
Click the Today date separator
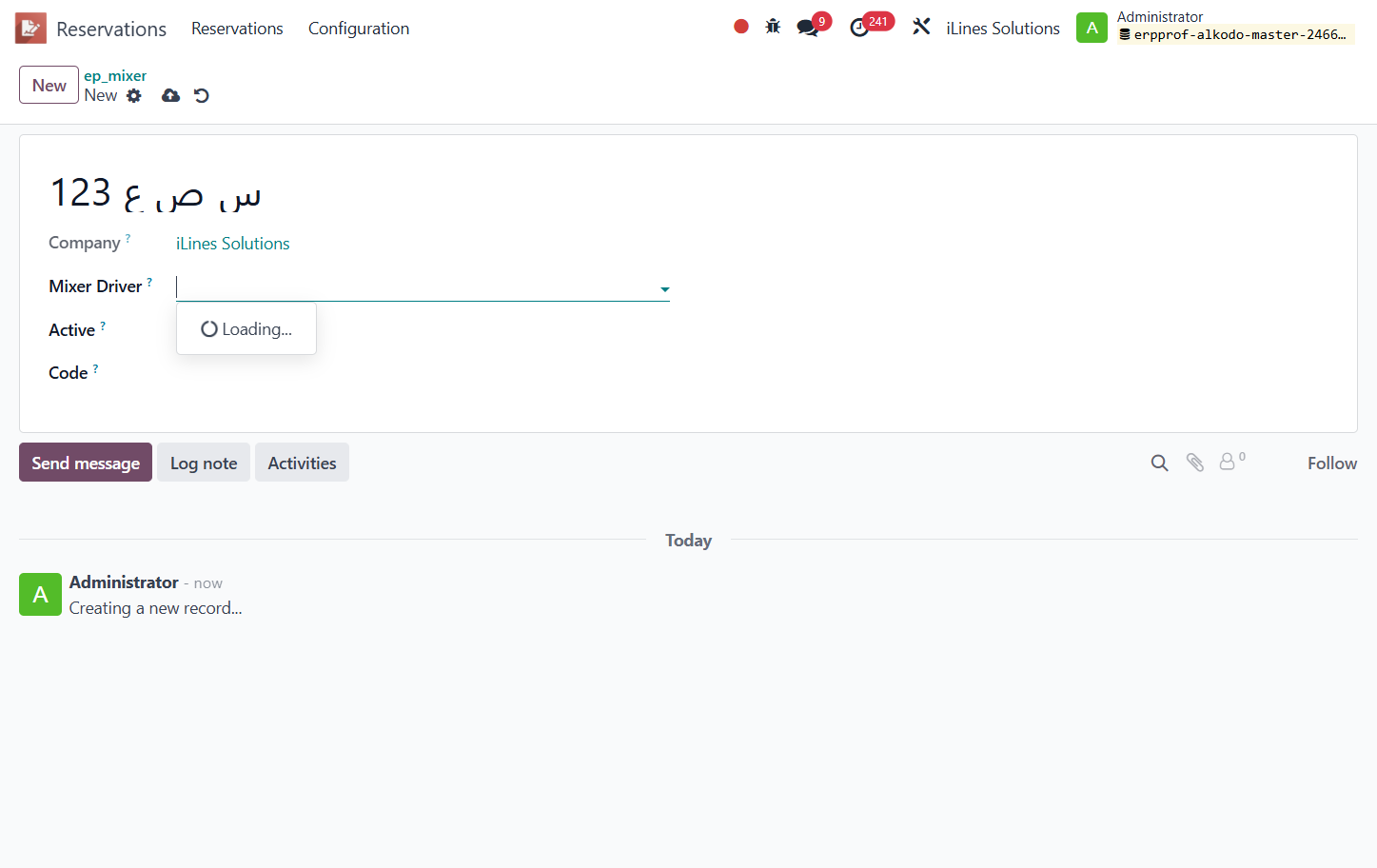point(688,541)
